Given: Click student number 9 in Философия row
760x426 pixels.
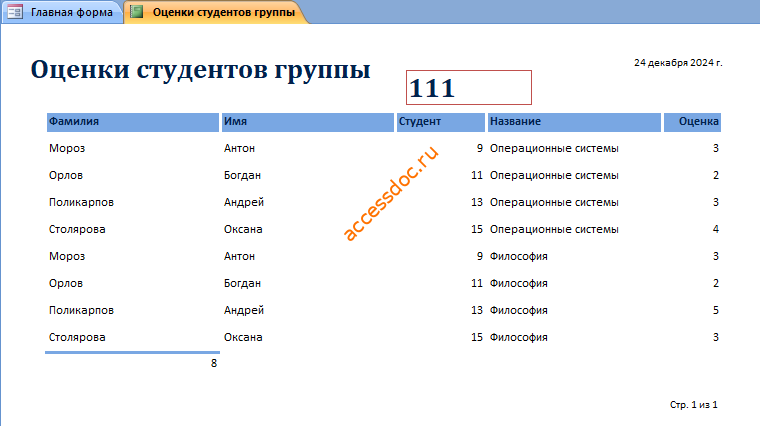Looking at the screenshot, I should pos(480,256).
